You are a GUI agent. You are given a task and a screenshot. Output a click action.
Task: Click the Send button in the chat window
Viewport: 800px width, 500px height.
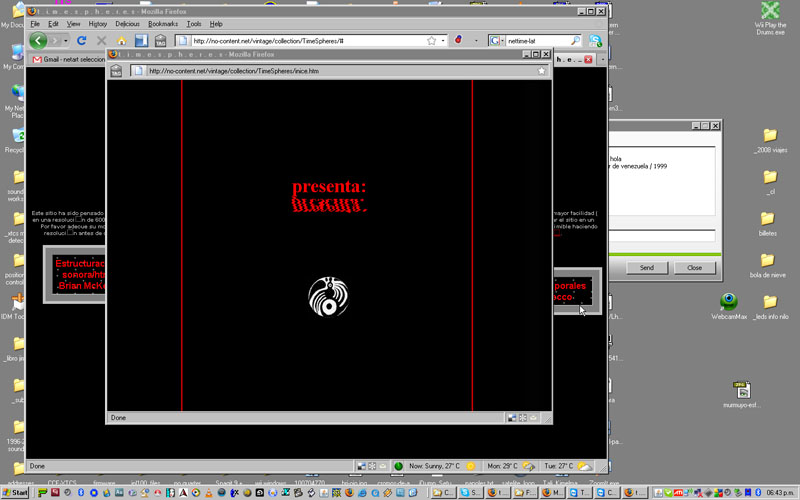(x=646, y=268)
